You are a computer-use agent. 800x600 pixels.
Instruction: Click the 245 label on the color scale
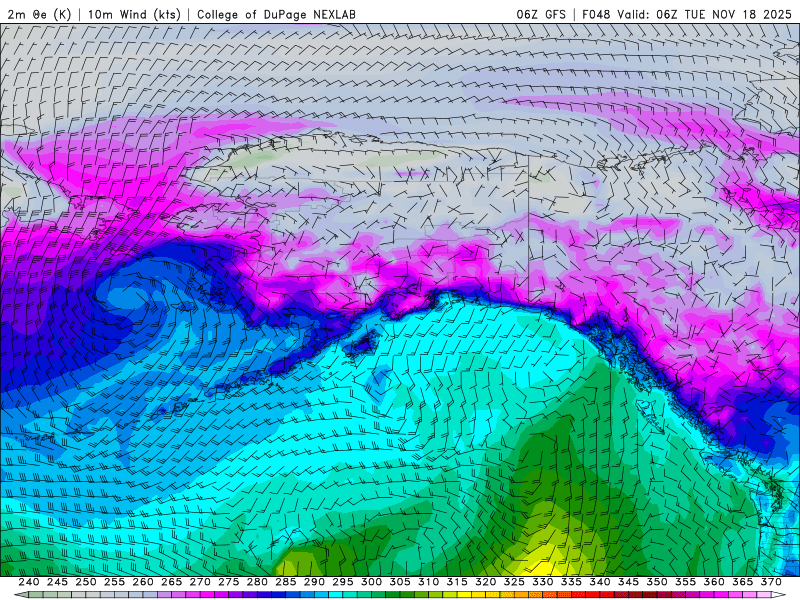pyautogui.click(x=57, y=582)
